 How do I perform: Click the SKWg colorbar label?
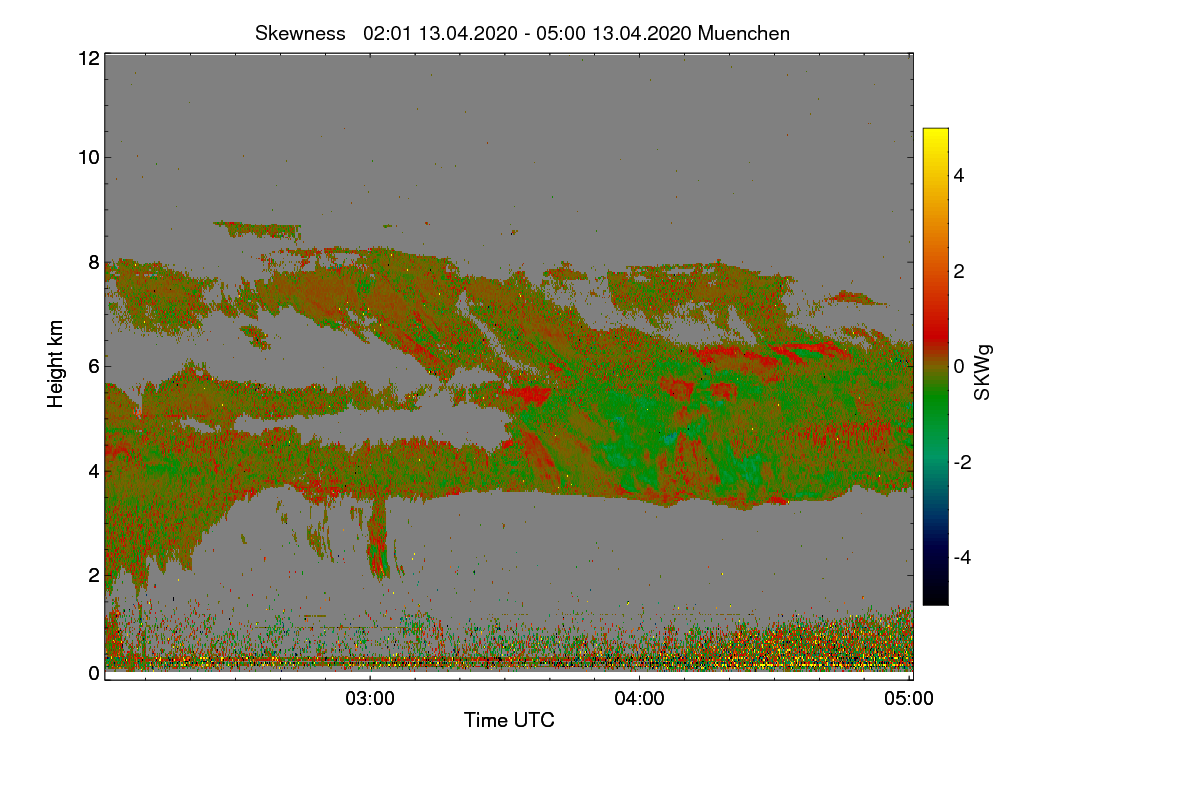982,374
